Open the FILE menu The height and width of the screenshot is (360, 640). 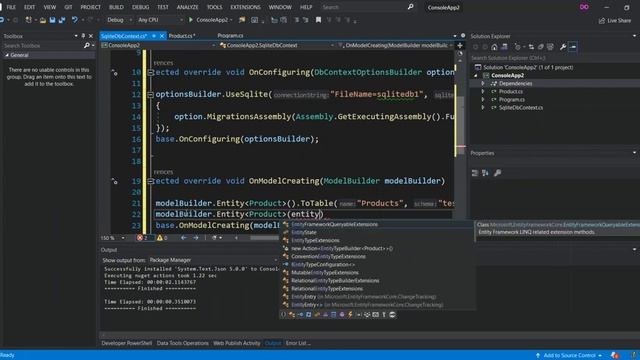[11, 7]
